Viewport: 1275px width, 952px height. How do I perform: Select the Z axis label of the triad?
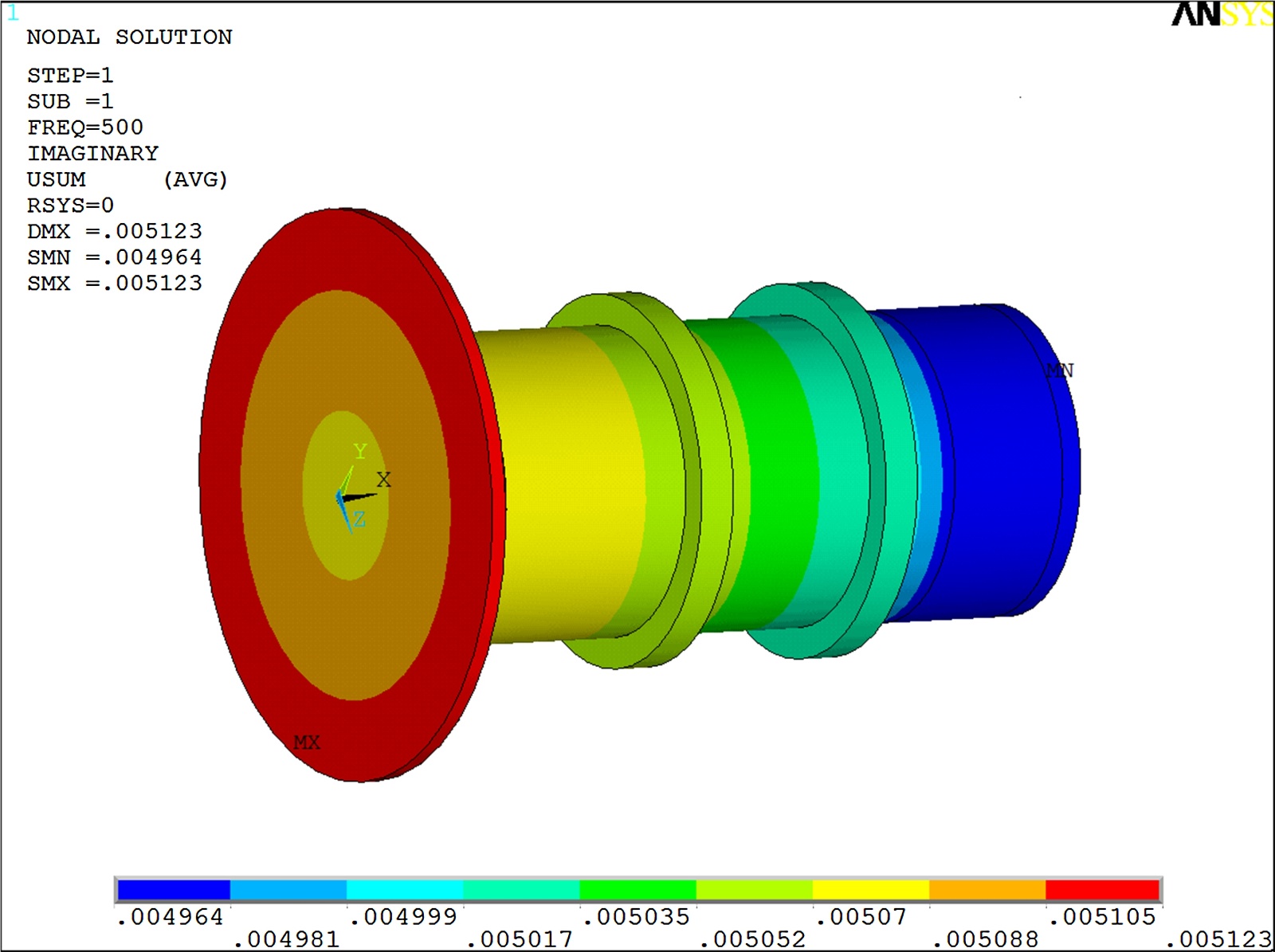(x=359, y=519)
